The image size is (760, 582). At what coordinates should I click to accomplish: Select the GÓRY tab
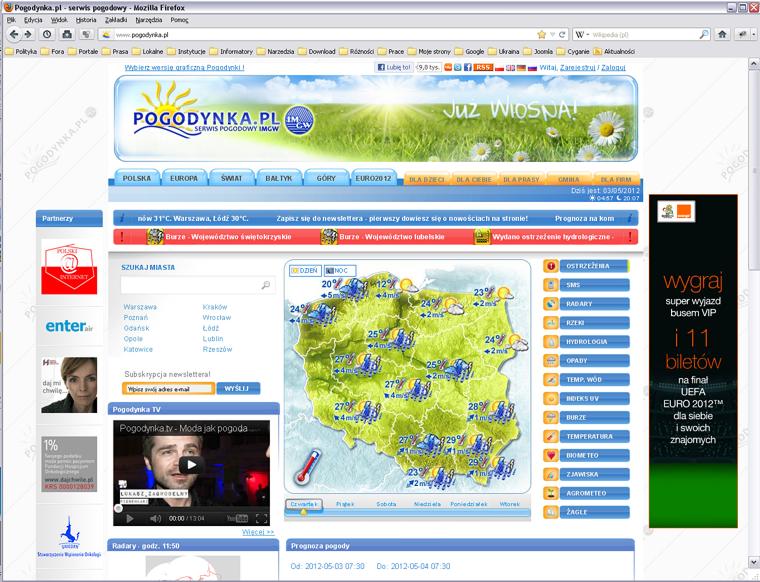coord(326,178)
